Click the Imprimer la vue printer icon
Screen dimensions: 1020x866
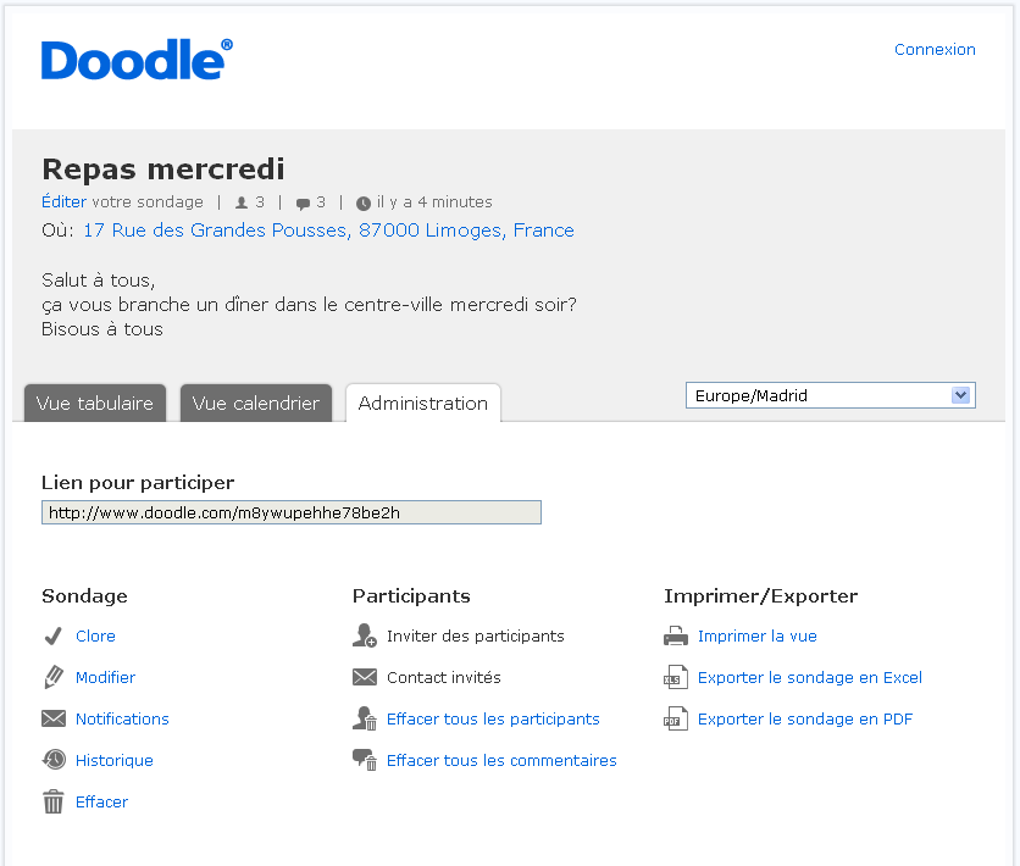pyautogui.click(x=676, y=636)
